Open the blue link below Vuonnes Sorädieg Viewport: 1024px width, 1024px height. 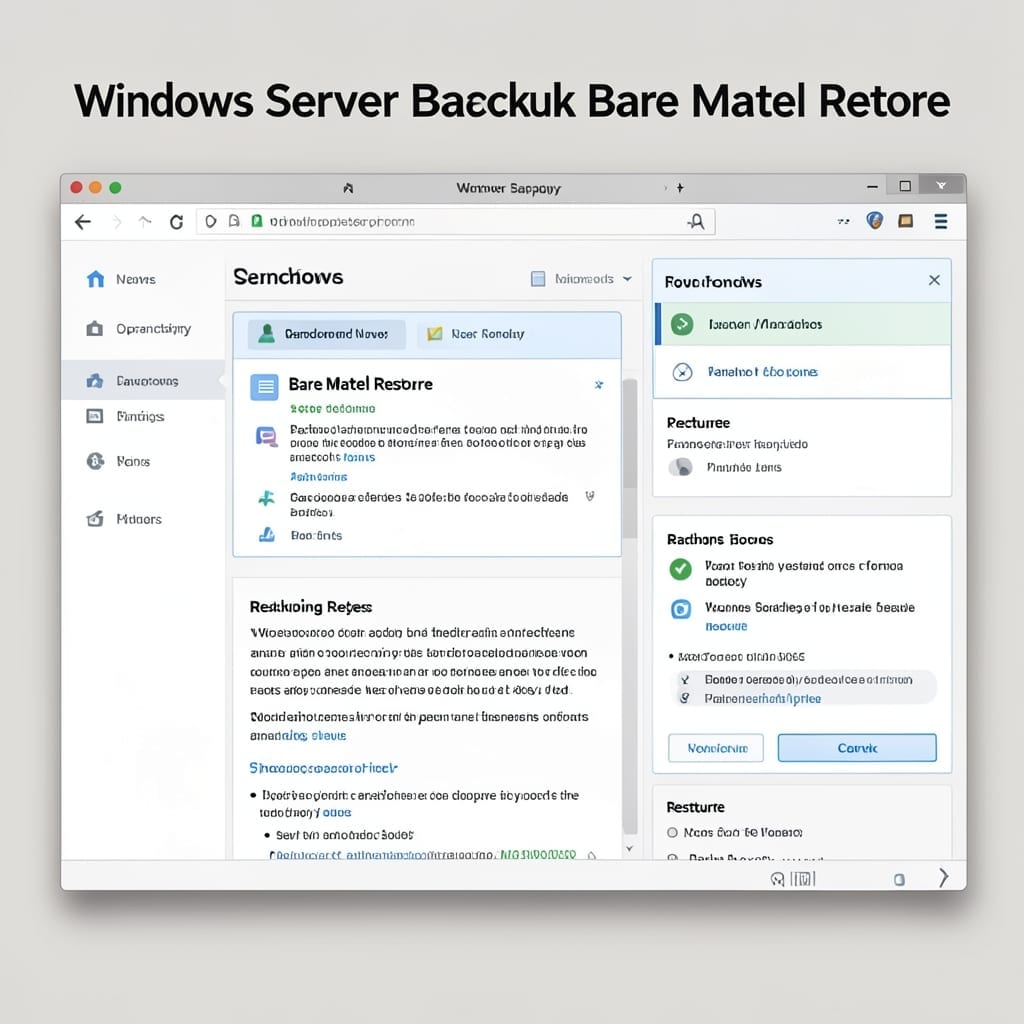pos(726,626)
